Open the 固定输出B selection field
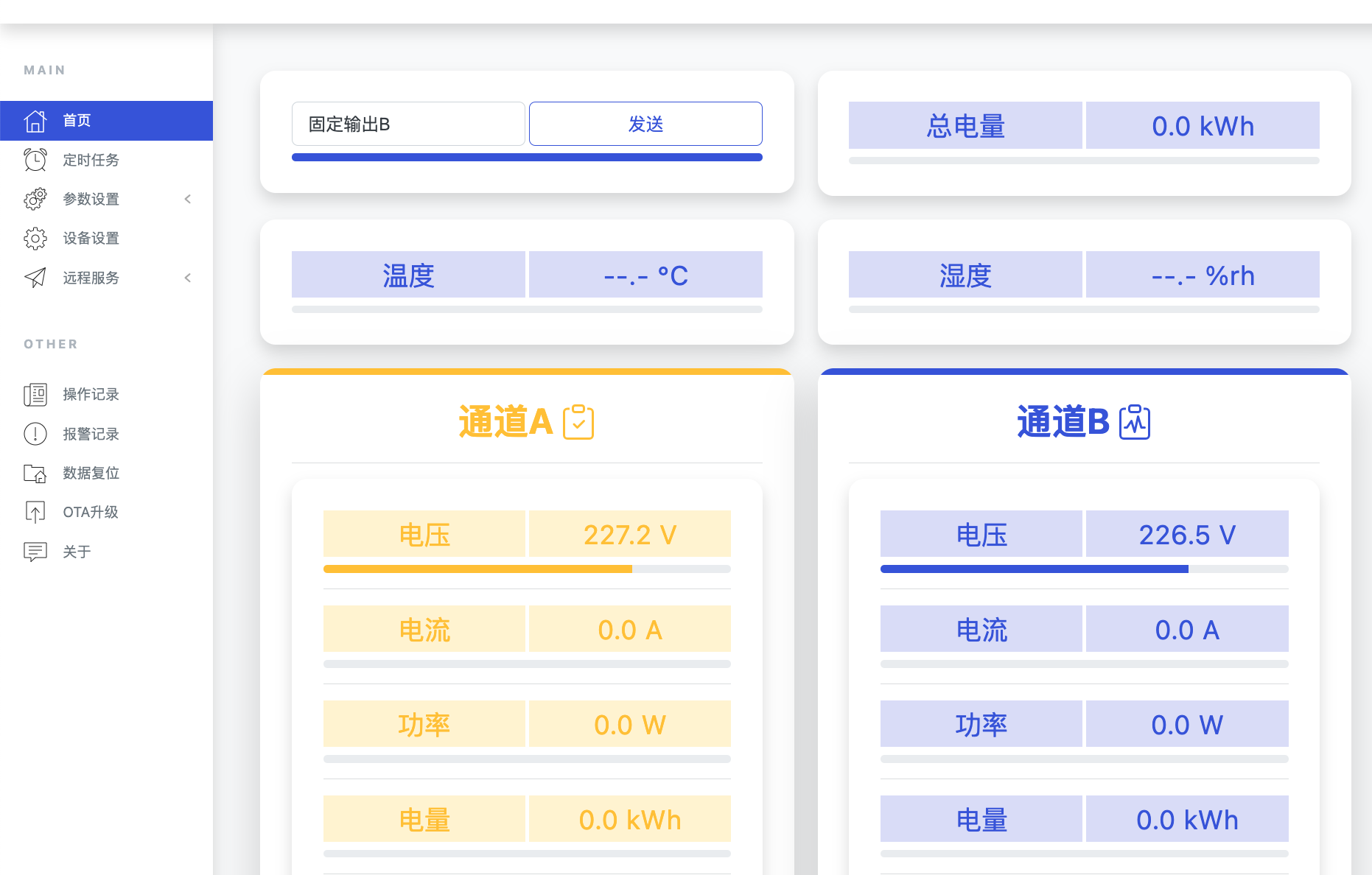Screen dimensions: 1372x875 pos(408,124)
